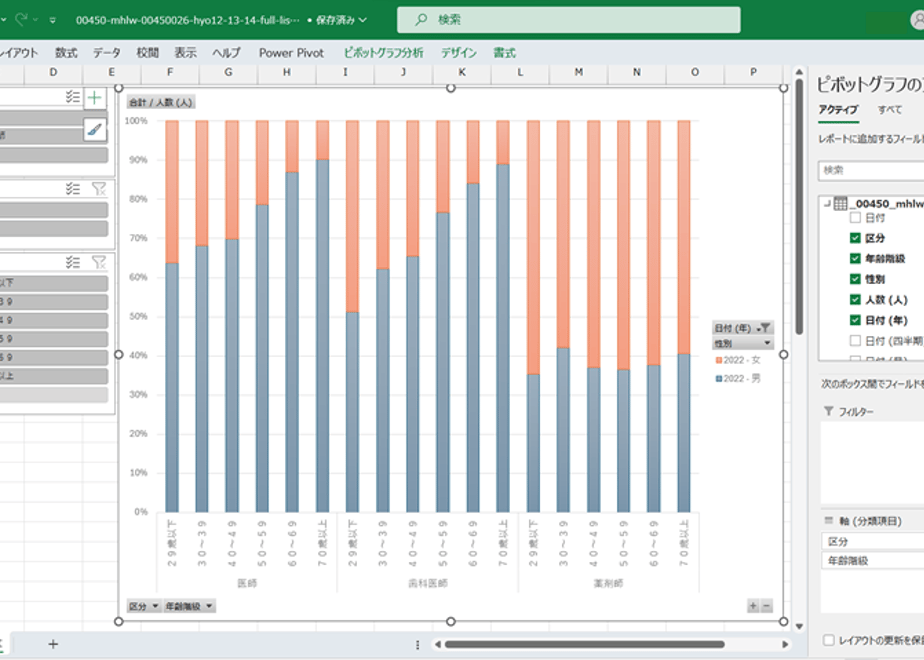The width and height of the screenshot is (924, 660).
Task: Uncheck the 人数 (人) field checkbox
Action: pyautogui.click(x=855, y=299)
